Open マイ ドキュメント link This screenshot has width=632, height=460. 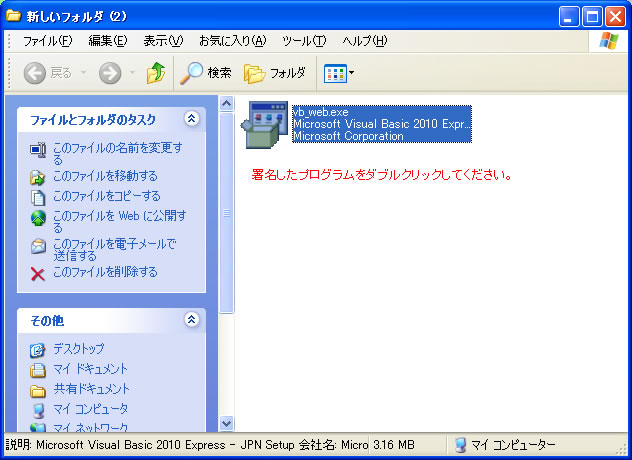coord(90,368)
